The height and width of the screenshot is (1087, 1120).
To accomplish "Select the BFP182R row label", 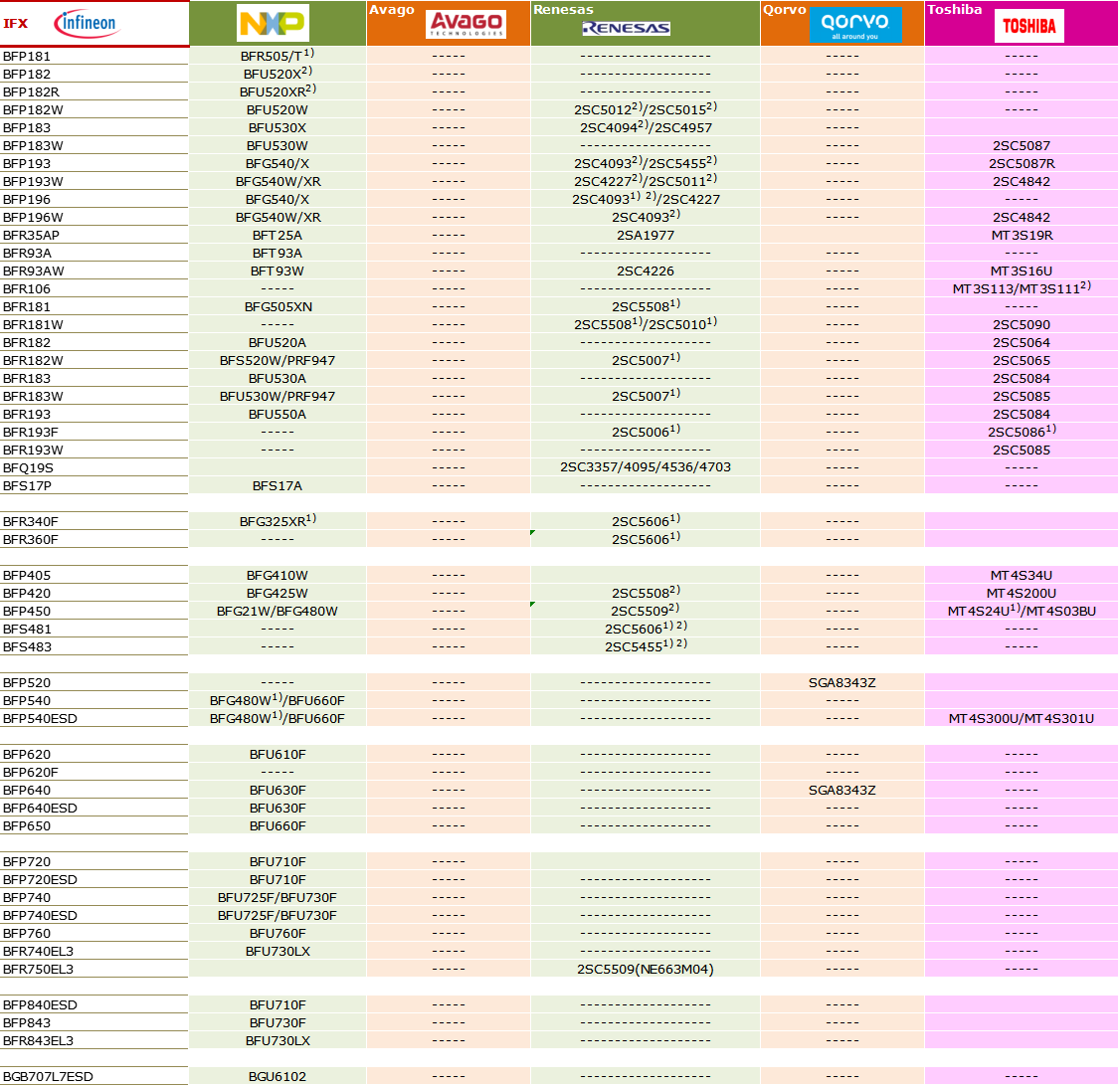I will [31, 92].
